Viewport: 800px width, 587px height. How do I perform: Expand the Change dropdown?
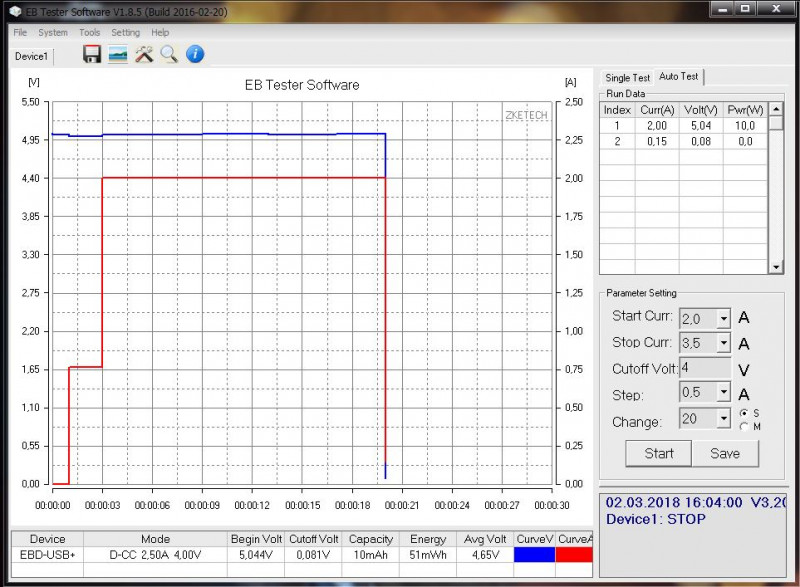pos(723,419)
